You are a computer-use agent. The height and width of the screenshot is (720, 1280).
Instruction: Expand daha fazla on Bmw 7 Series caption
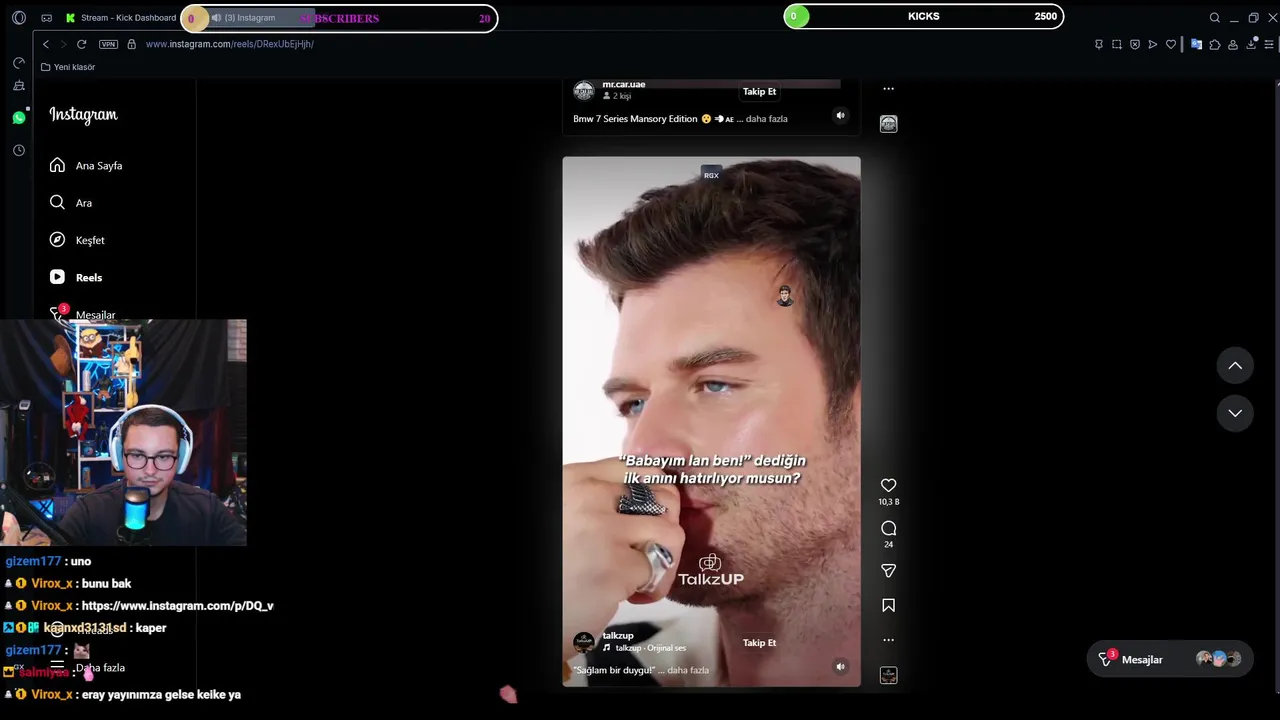coord(767,119)
